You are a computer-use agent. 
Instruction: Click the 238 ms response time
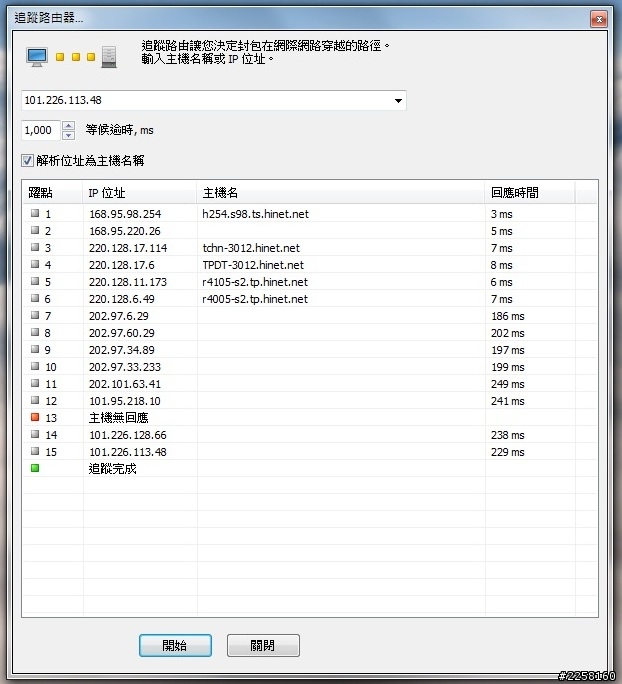point(508,435)
